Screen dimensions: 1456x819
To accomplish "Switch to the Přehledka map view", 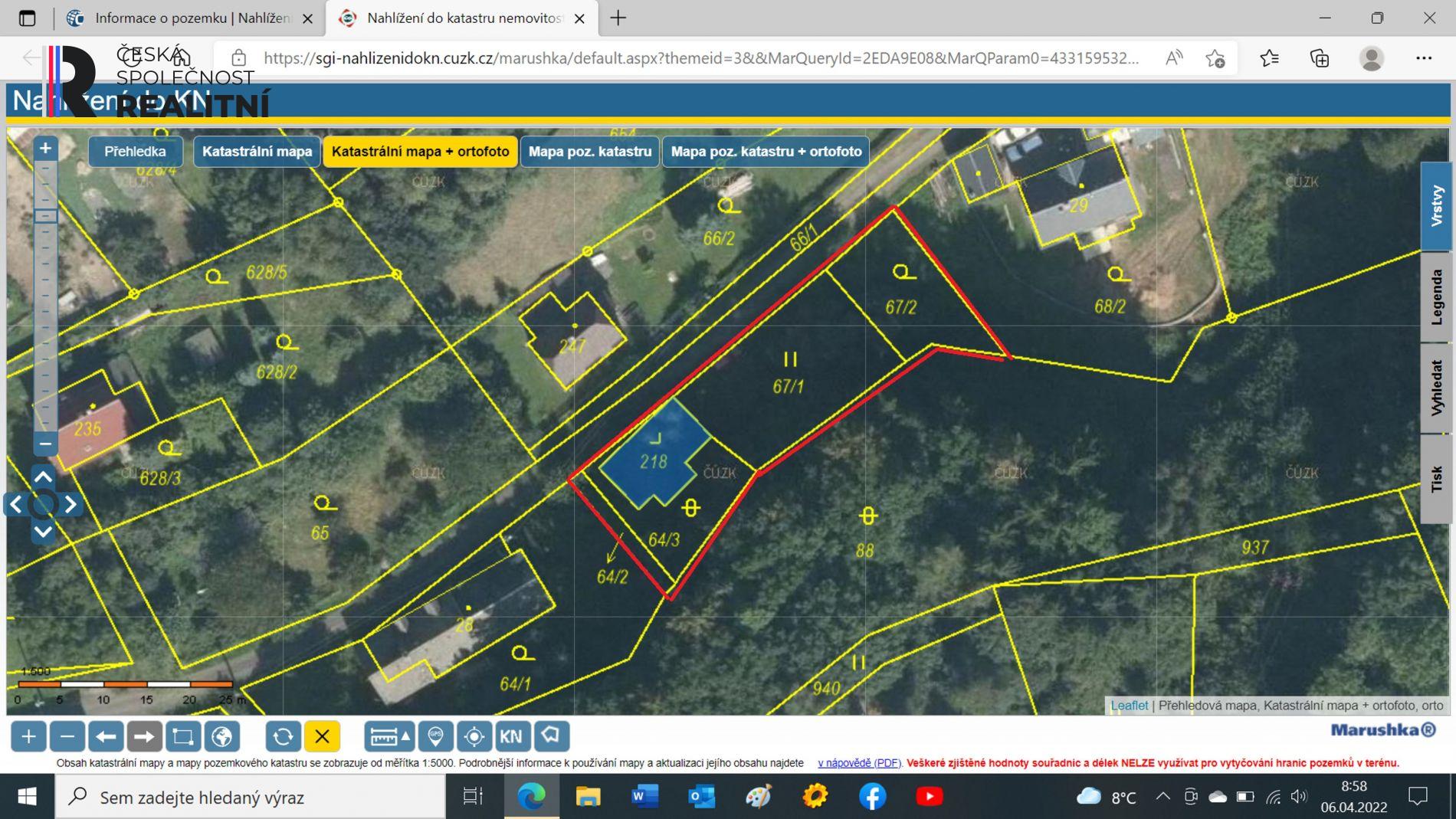I will 135,151.
